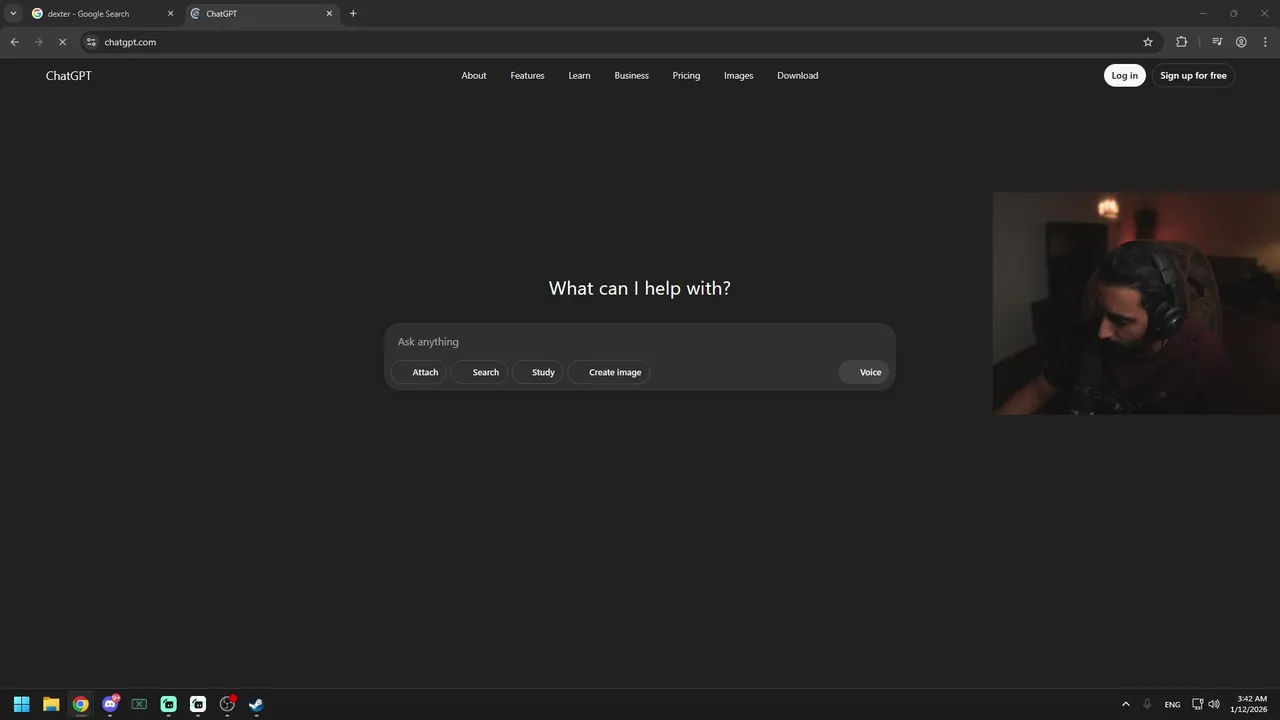Go back using the browser back arrow
1280x720 pixels.
14,42
